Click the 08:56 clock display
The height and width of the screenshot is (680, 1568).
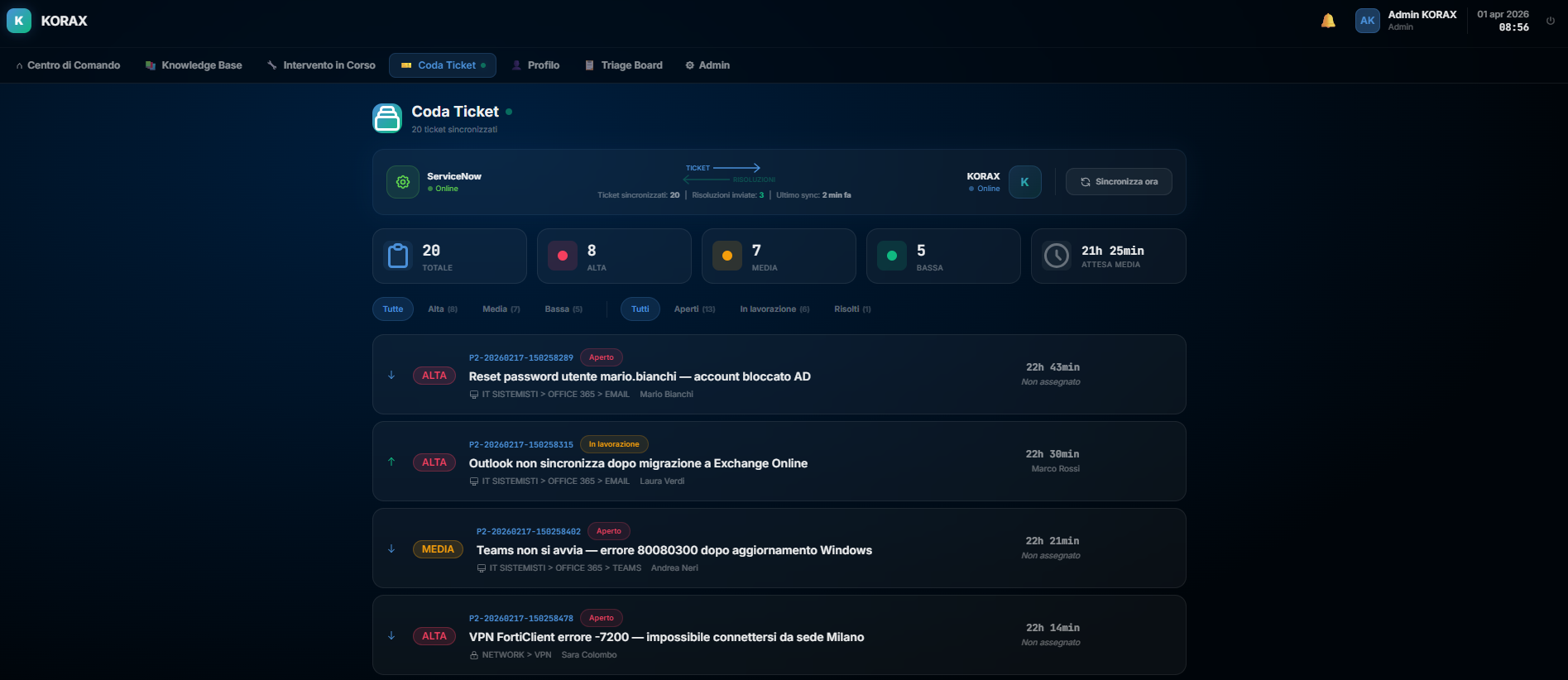[1513, 27]
